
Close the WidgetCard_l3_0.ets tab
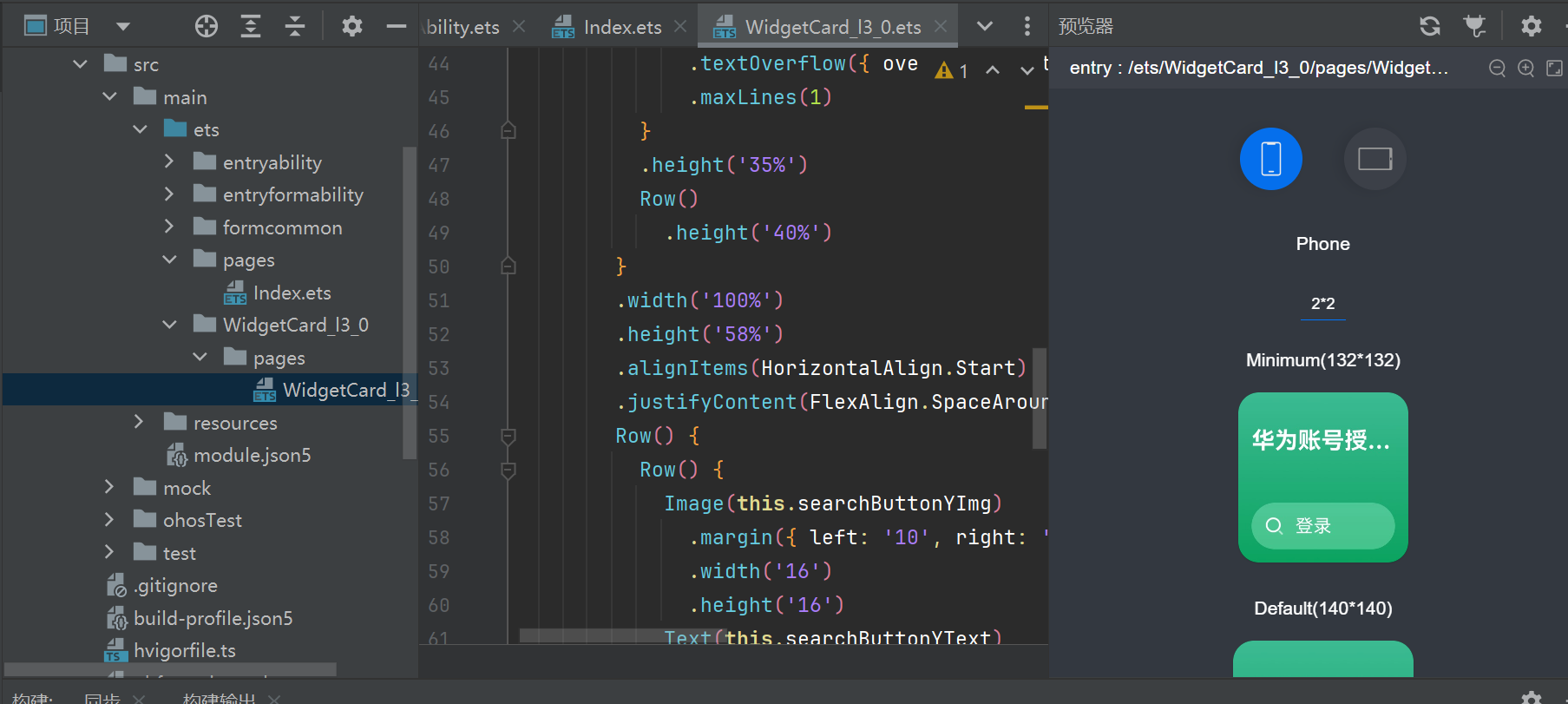pos(941,27)
